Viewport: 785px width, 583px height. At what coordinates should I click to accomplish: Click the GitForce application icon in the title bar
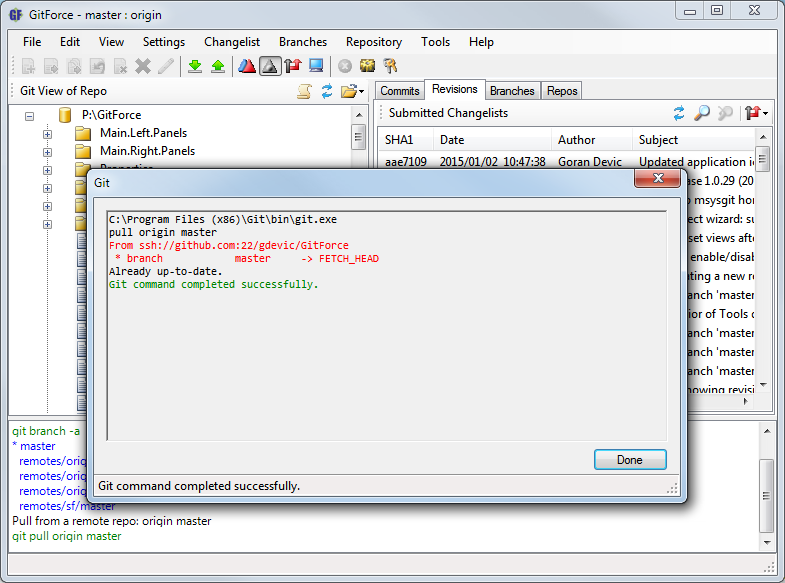[16, 15]
